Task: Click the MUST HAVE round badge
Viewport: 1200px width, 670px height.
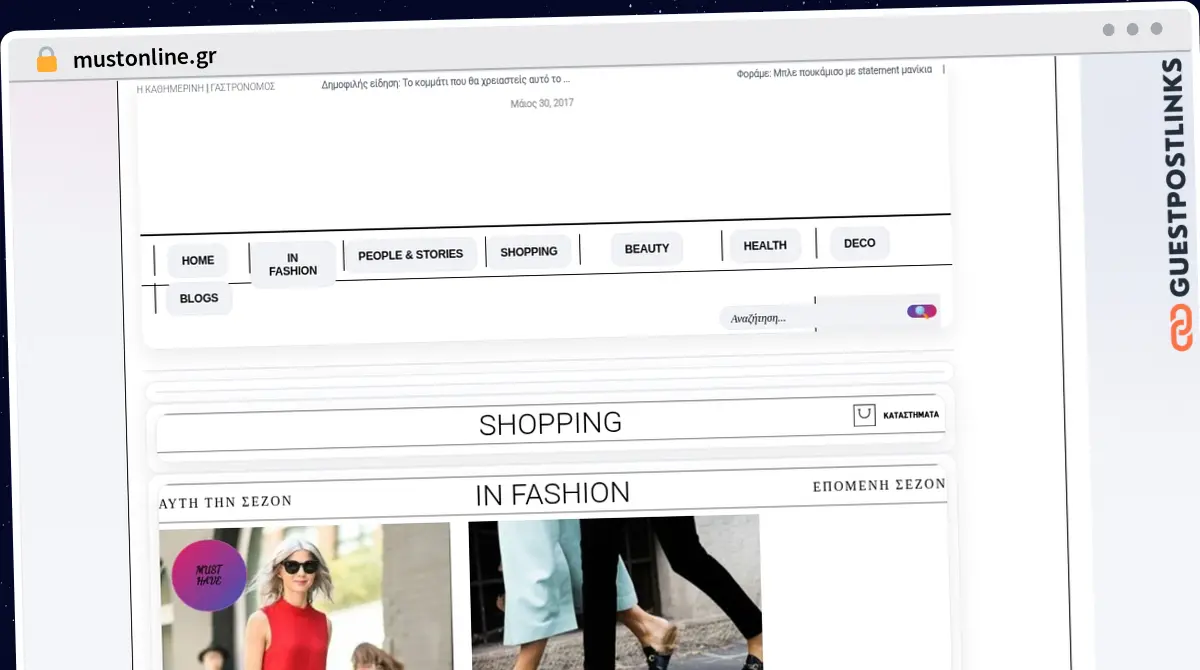Action: [x=209, y=575]
